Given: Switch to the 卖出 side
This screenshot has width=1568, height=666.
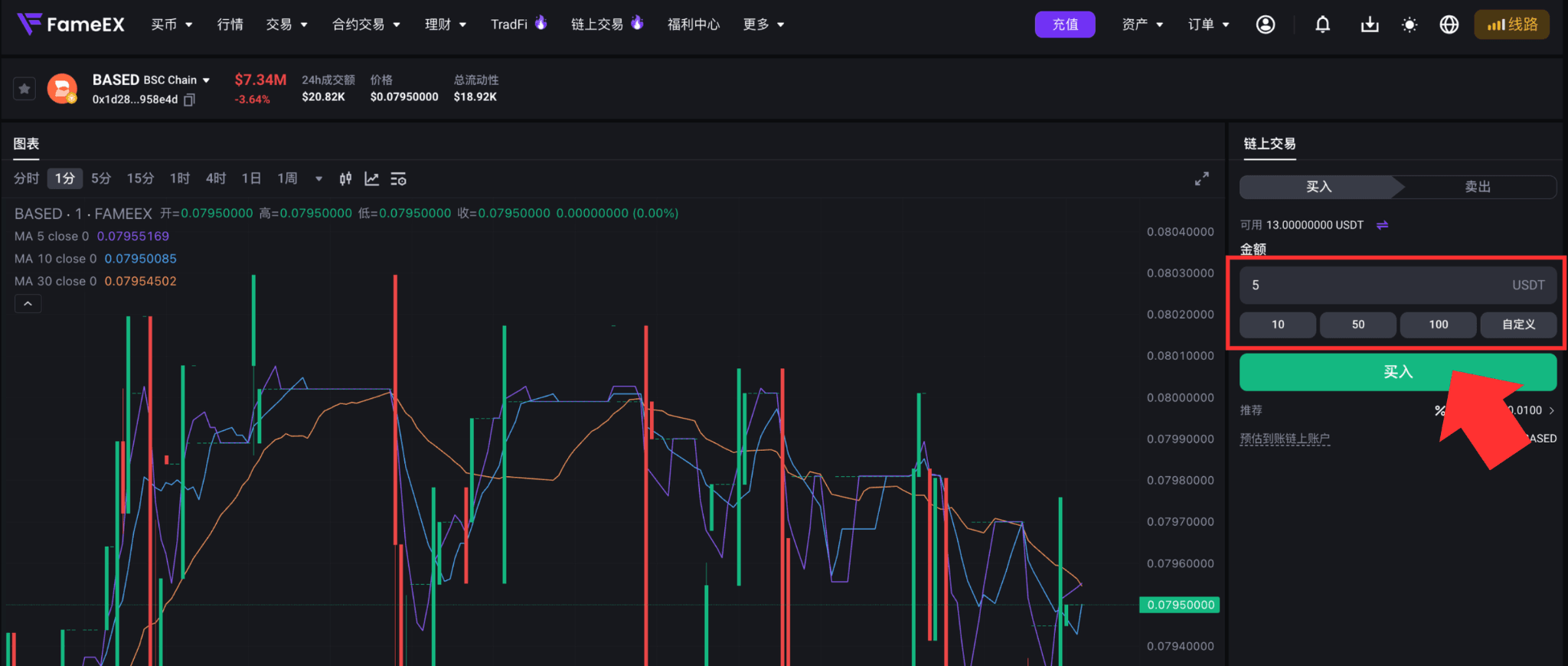Looking at the screenshot, I should (1478, 187).
